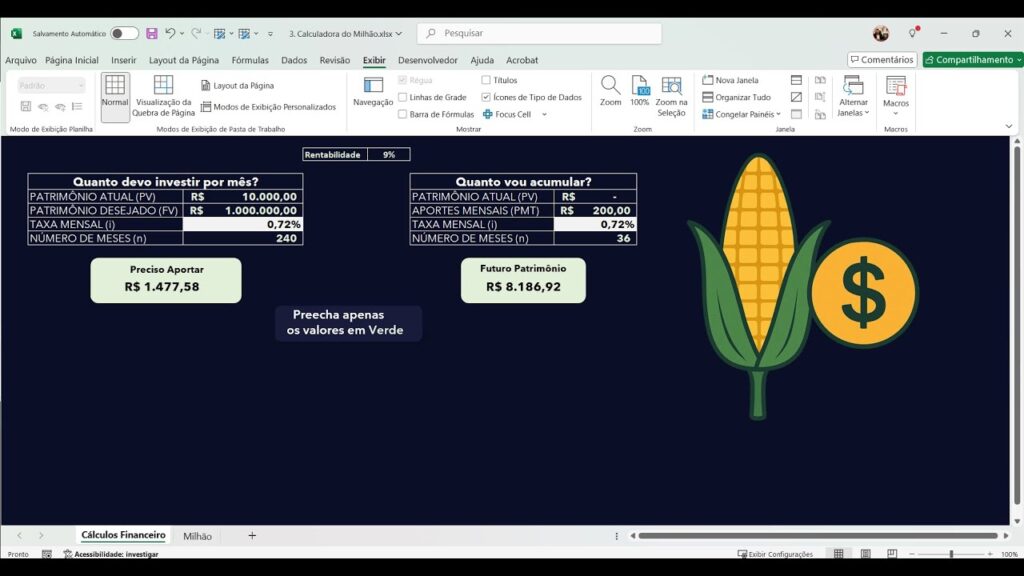Open Visualização da Quebra de Página view

tap(163, 97)
